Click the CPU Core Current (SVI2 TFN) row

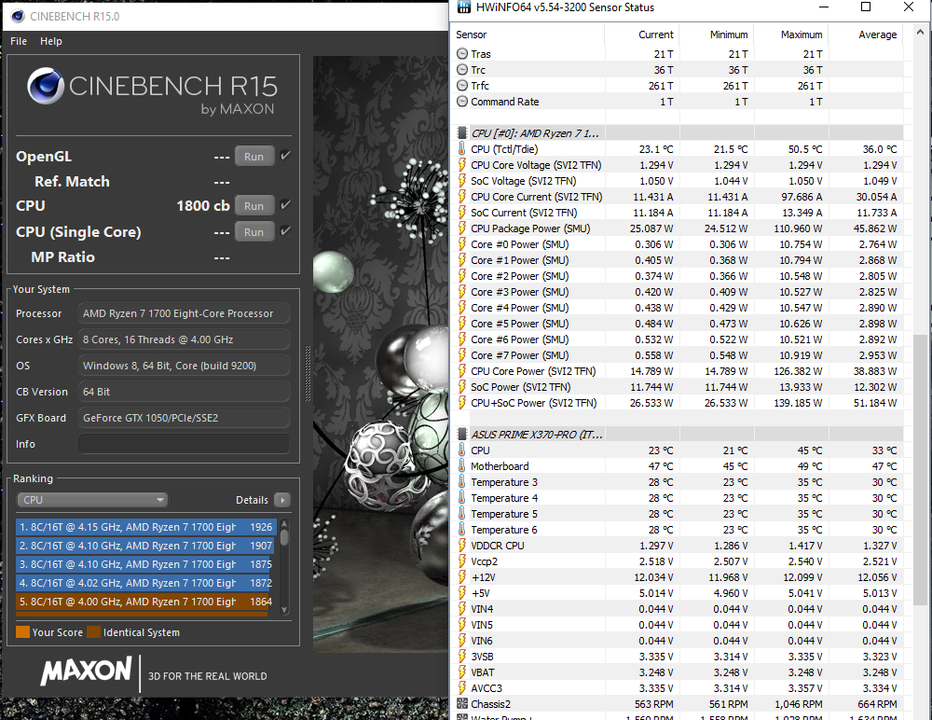point(678,197)
